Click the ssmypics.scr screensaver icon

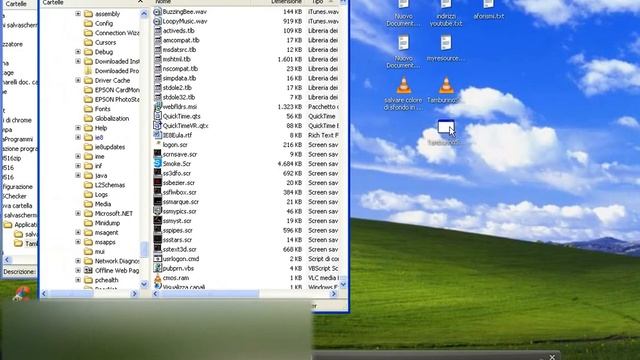tap(158, 211)
